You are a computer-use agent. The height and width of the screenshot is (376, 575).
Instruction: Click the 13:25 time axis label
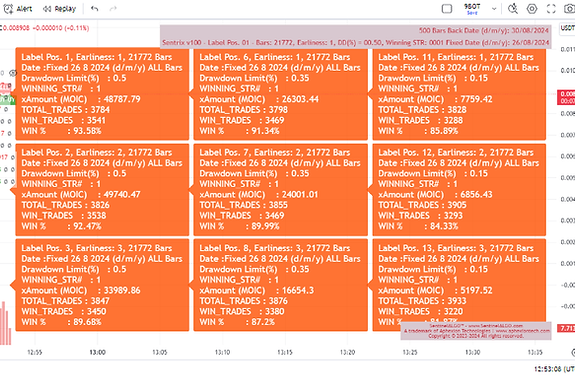coord(410,352)
